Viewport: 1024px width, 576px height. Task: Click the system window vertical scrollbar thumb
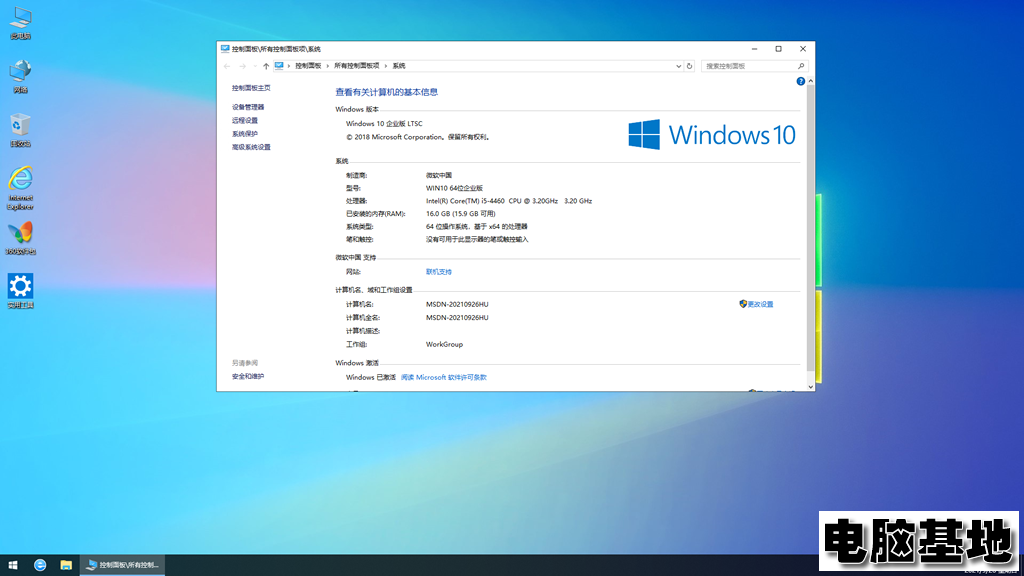click(x=810, y=229)
